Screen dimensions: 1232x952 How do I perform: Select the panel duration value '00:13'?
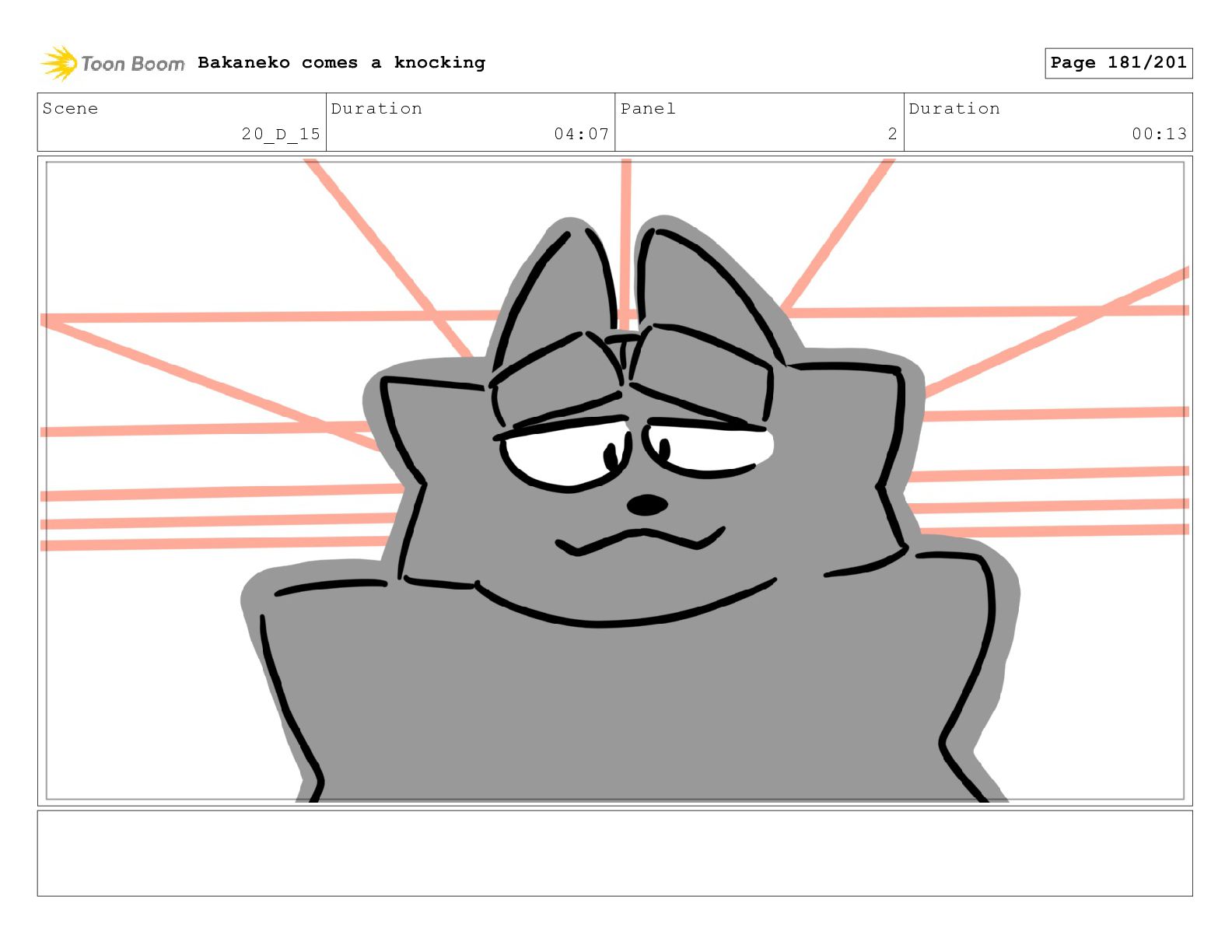[x=1159, y=134]
